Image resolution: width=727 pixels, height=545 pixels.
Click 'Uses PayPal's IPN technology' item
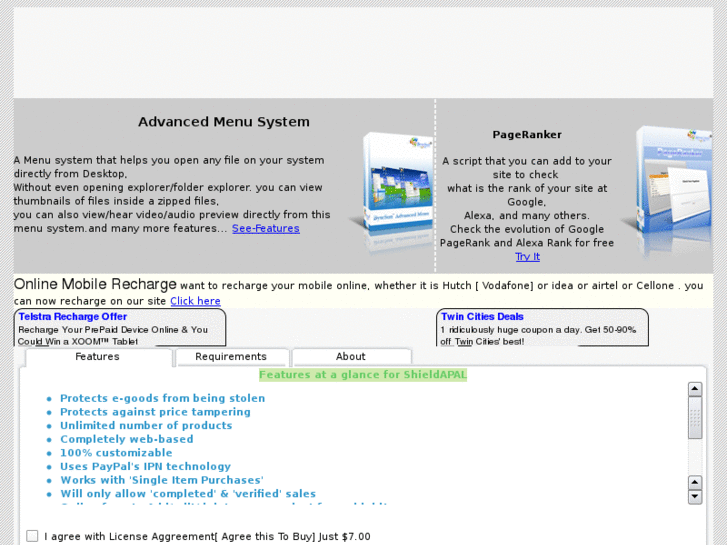click(145, 466)
